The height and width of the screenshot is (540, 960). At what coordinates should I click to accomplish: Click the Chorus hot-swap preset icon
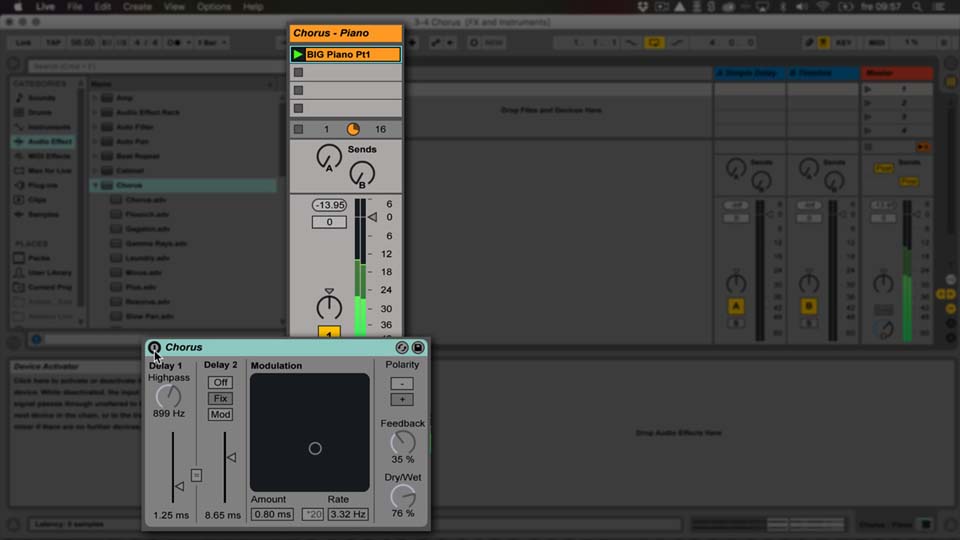(x=402, y=348)
